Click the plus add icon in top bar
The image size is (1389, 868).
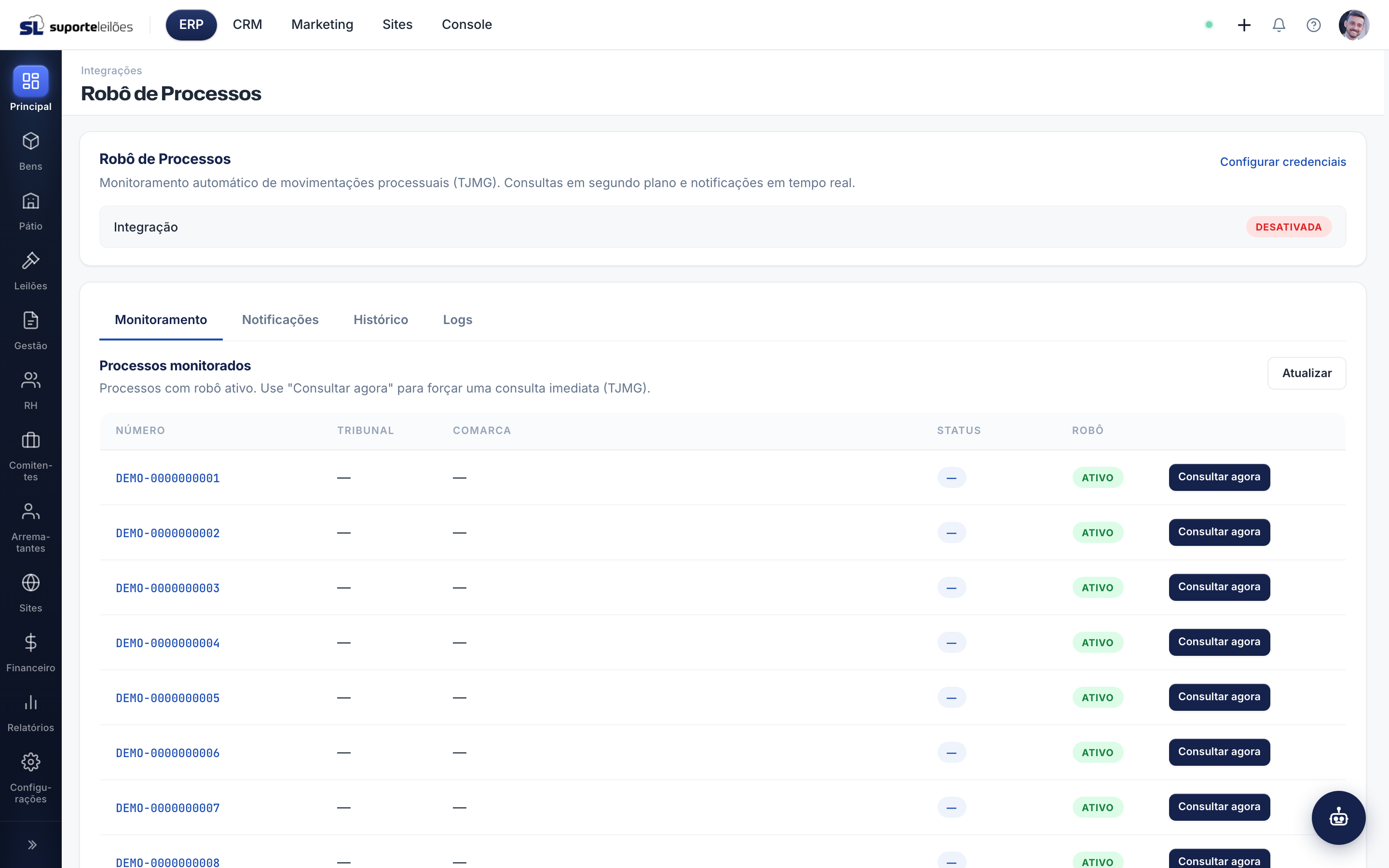1244,25
